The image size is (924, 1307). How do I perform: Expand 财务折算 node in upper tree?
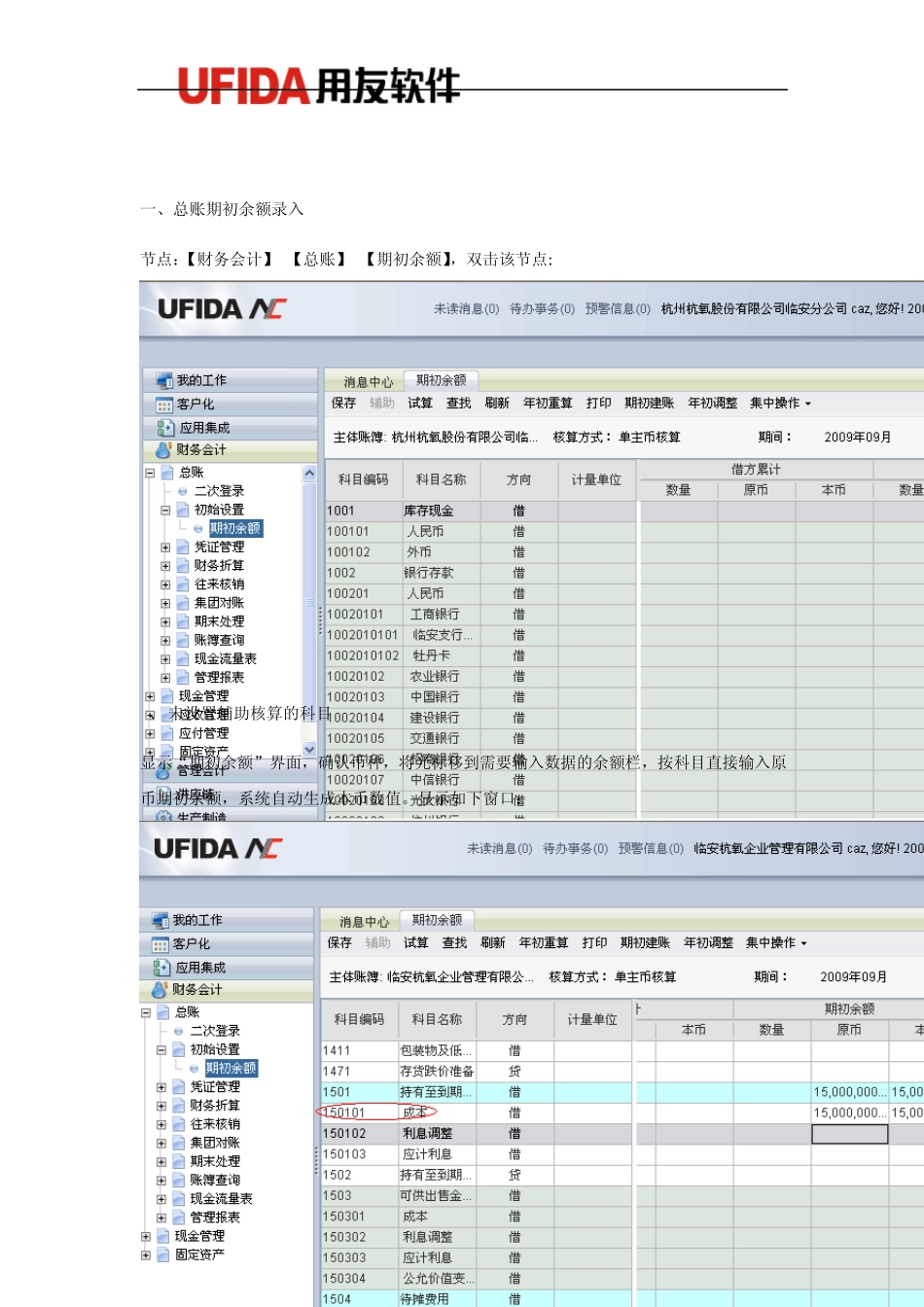click(x=165, y=566)
